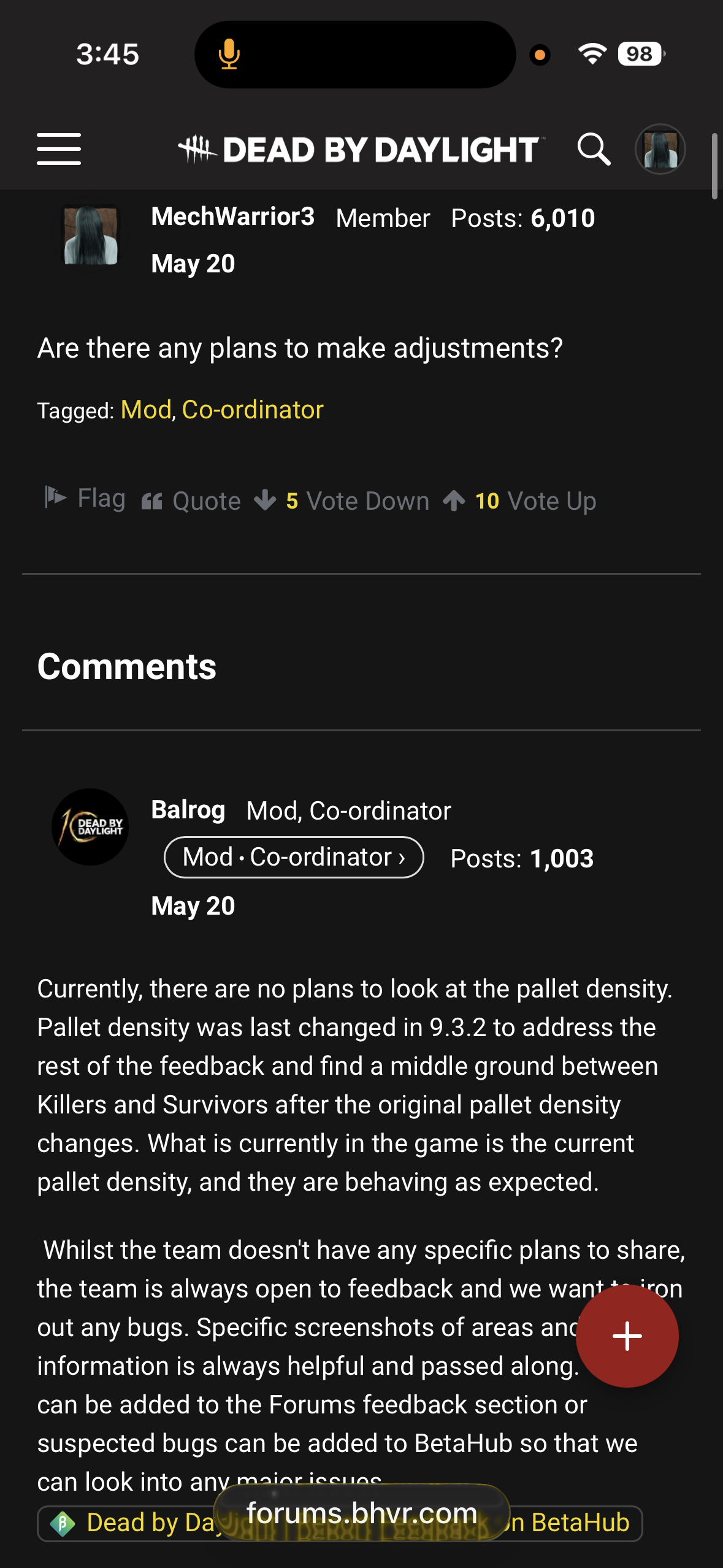Tap MechWarrior3's avatar thumbnail
Screen dimensions: 723x1568
tap(91, 235)
